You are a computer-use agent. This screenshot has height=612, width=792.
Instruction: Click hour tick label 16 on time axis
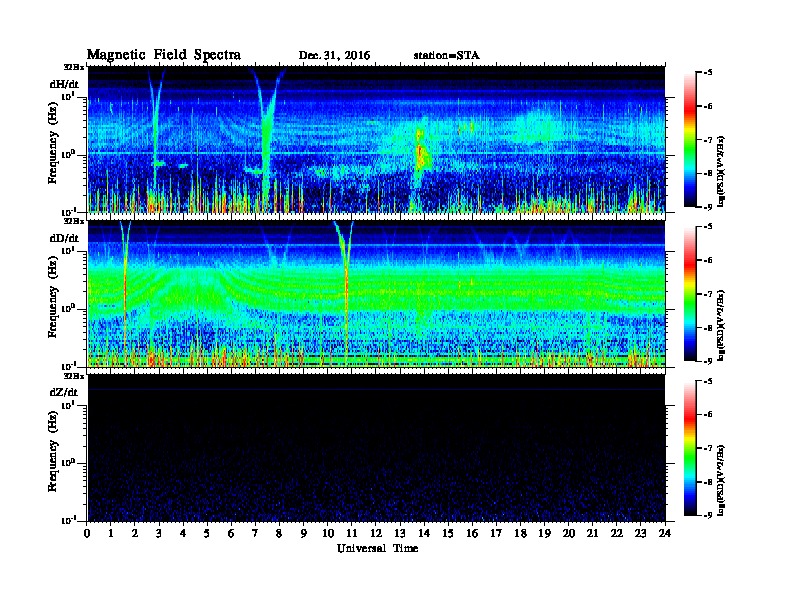[472, 533]
